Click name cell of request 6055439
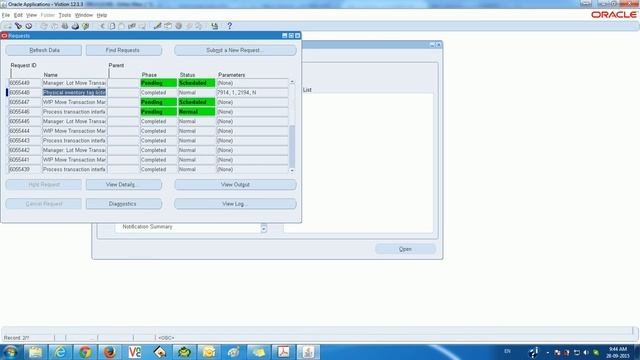Image resolution: width=640 pixels, height=360 pixels. coord(74,169)
